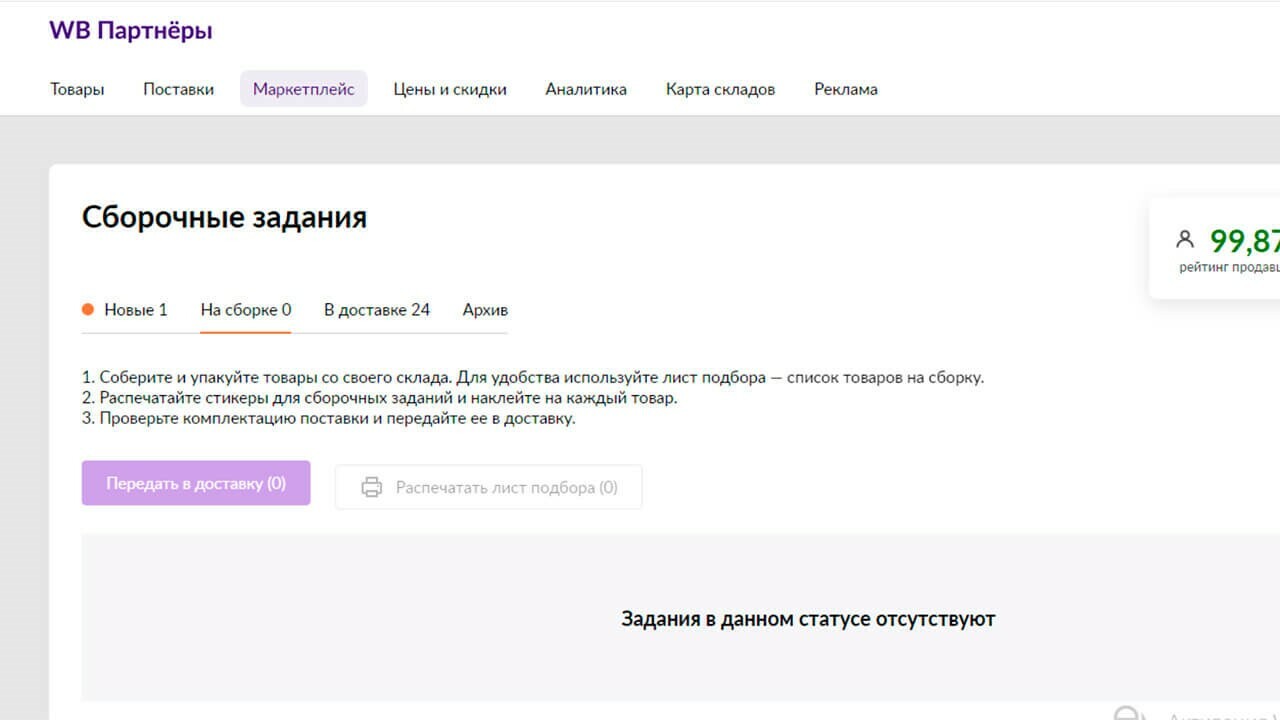The width and height of the screenshot is (1280, 720).
Task: Click the seller rating person icon
Action: (x=1185, y=239)
